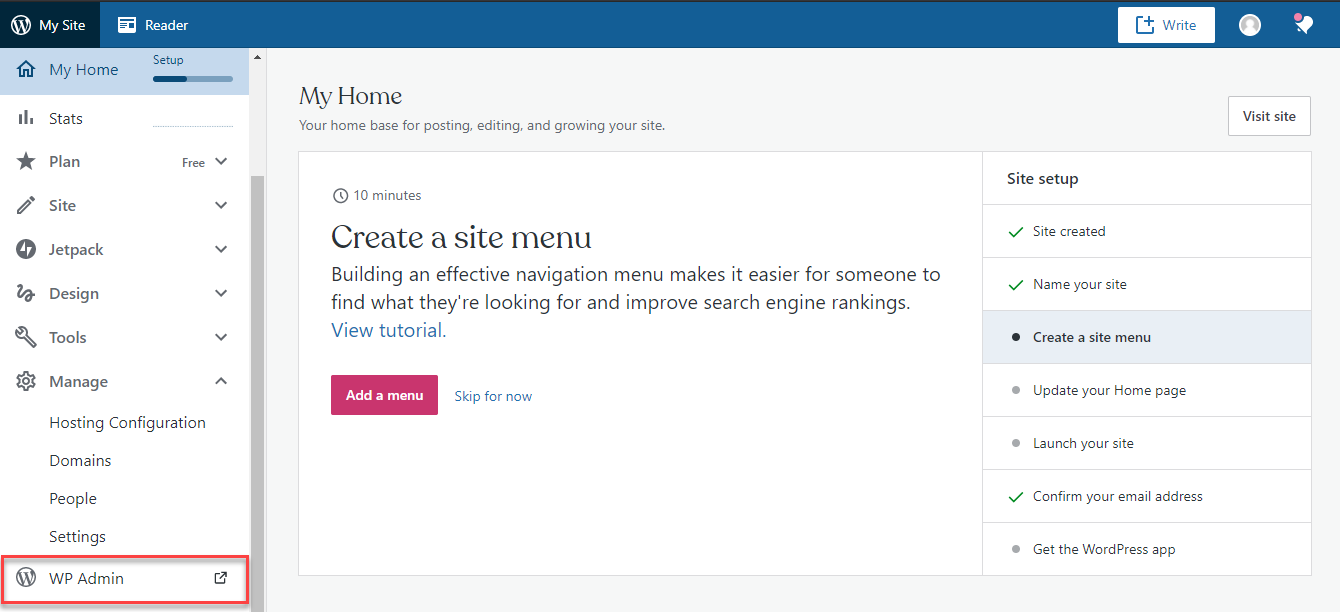The image size is (1340, 612).
Task: Select the Plan star icon
Action: click(x=26, y=161)
